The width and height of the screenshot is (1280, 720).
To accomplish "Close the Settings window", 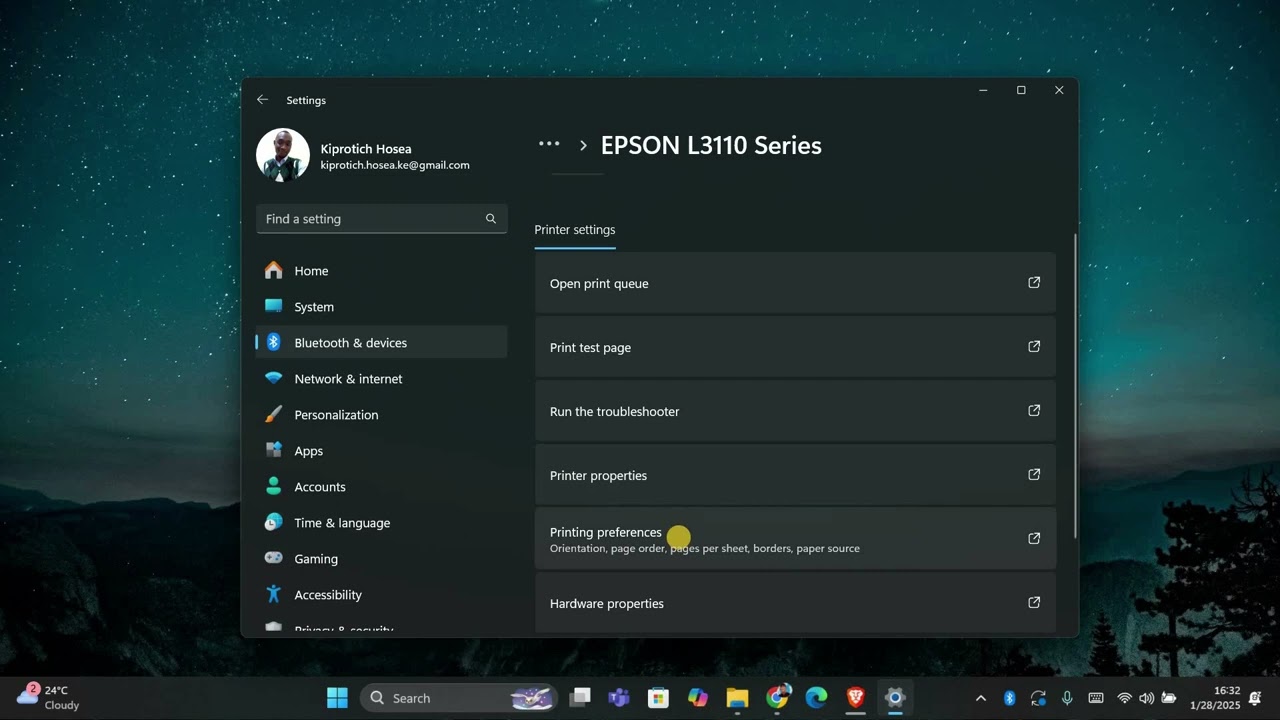I will click(1059, 90).
